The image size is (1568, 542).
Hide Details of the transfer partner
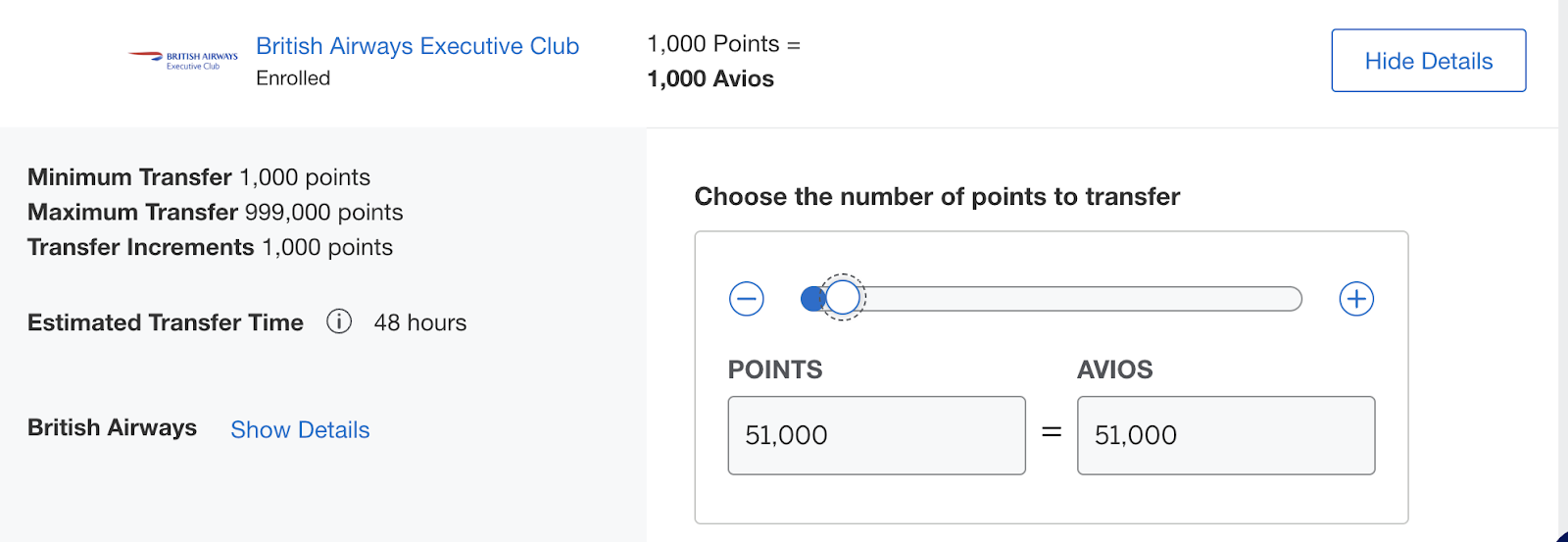[1428, 61]
